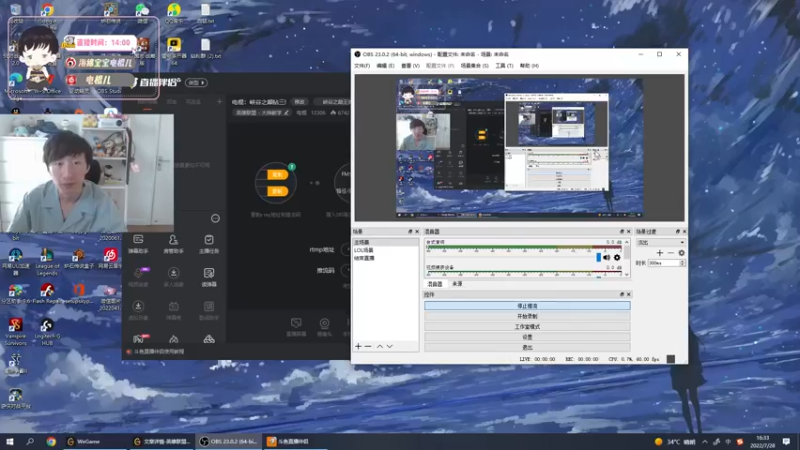The height and width of the screenshot is (450, 800).
Task: Undock the mixer panel with float icon
Action: tap(621, 232)
